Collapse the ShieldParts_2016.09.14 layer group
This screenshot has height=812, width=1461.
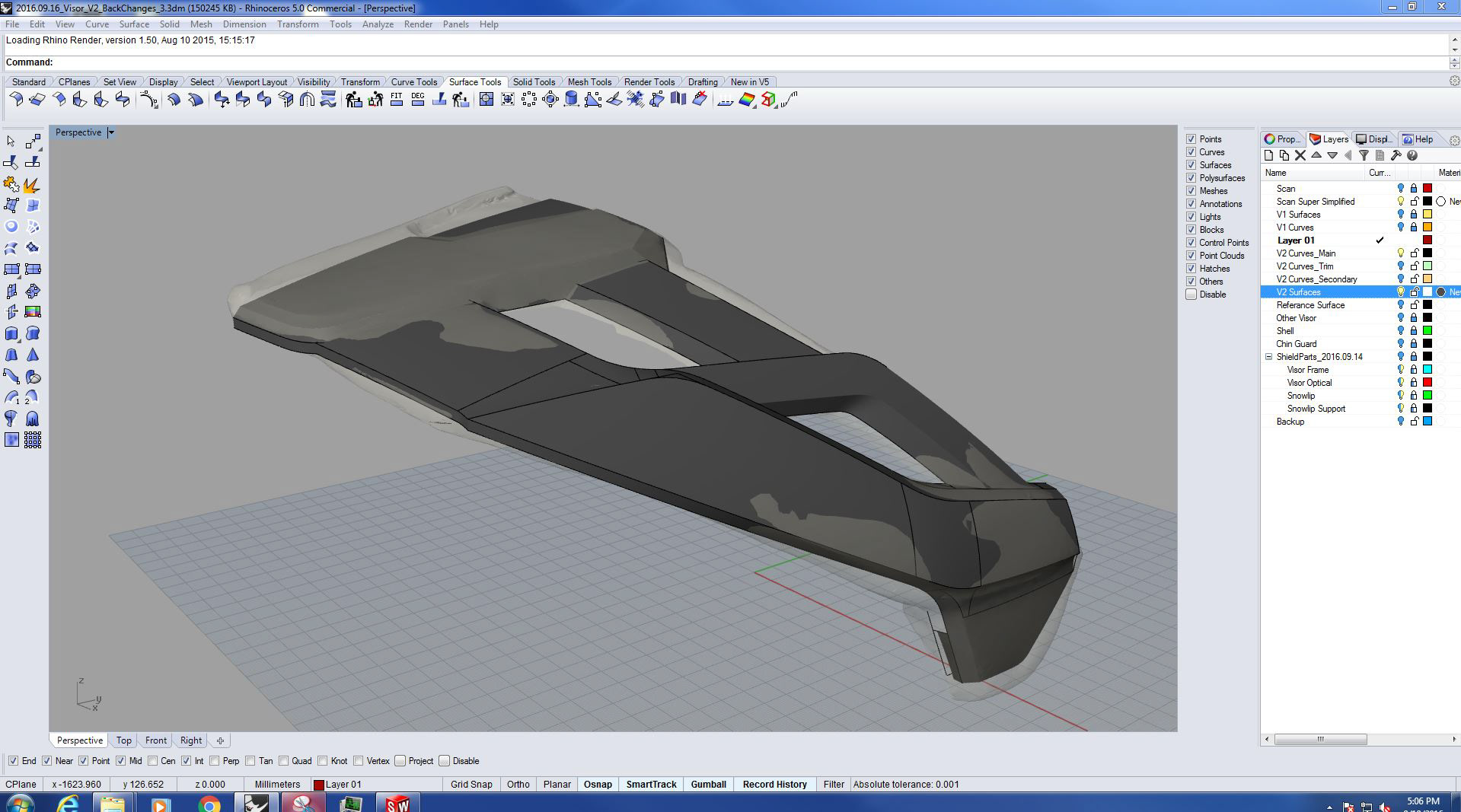pyautogui.click(x=1269, y=357)
